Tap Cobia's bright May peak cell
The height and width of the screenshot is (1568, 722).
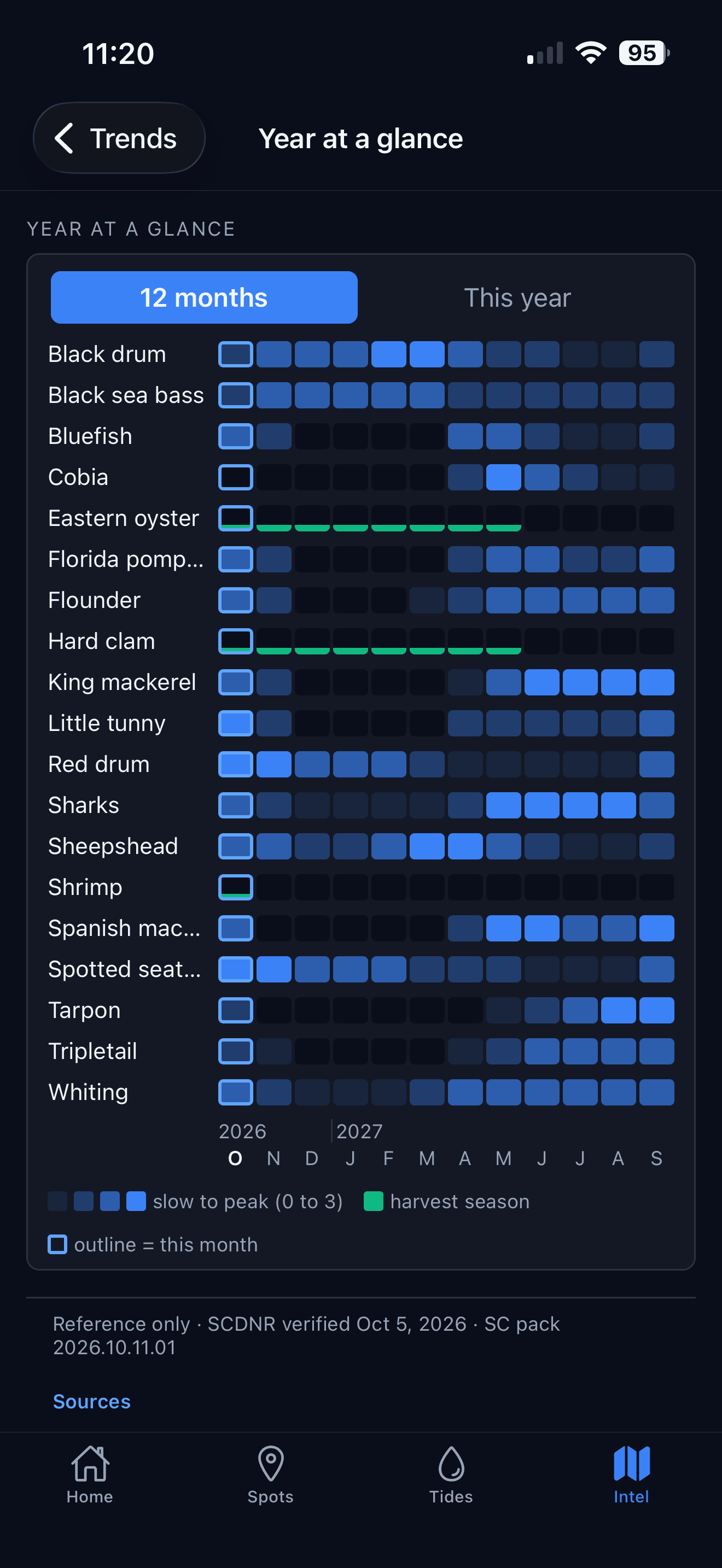pyautogui.click(x=503, y=477)
